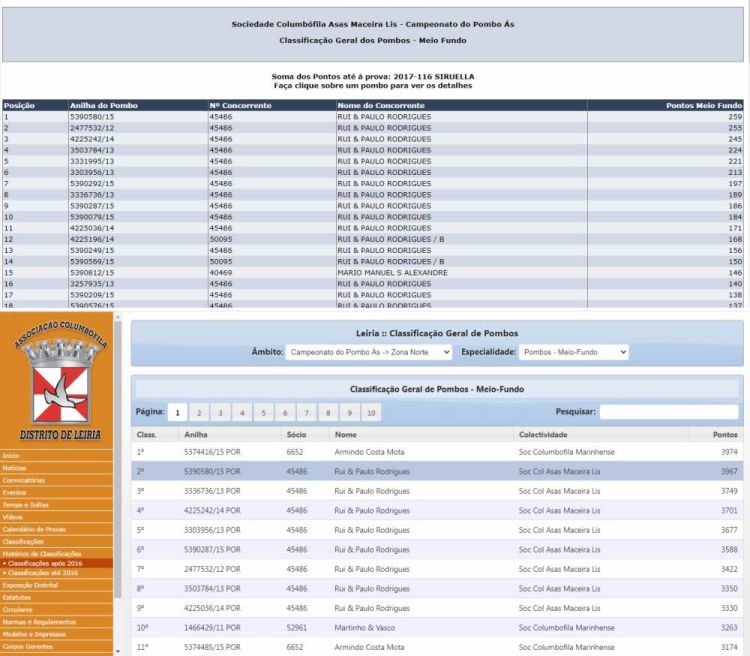Select the 6º row, anilha 5390287/15 POR
Image resolution: width=750 pixels, height=656 pixels.
pos(437,549)
